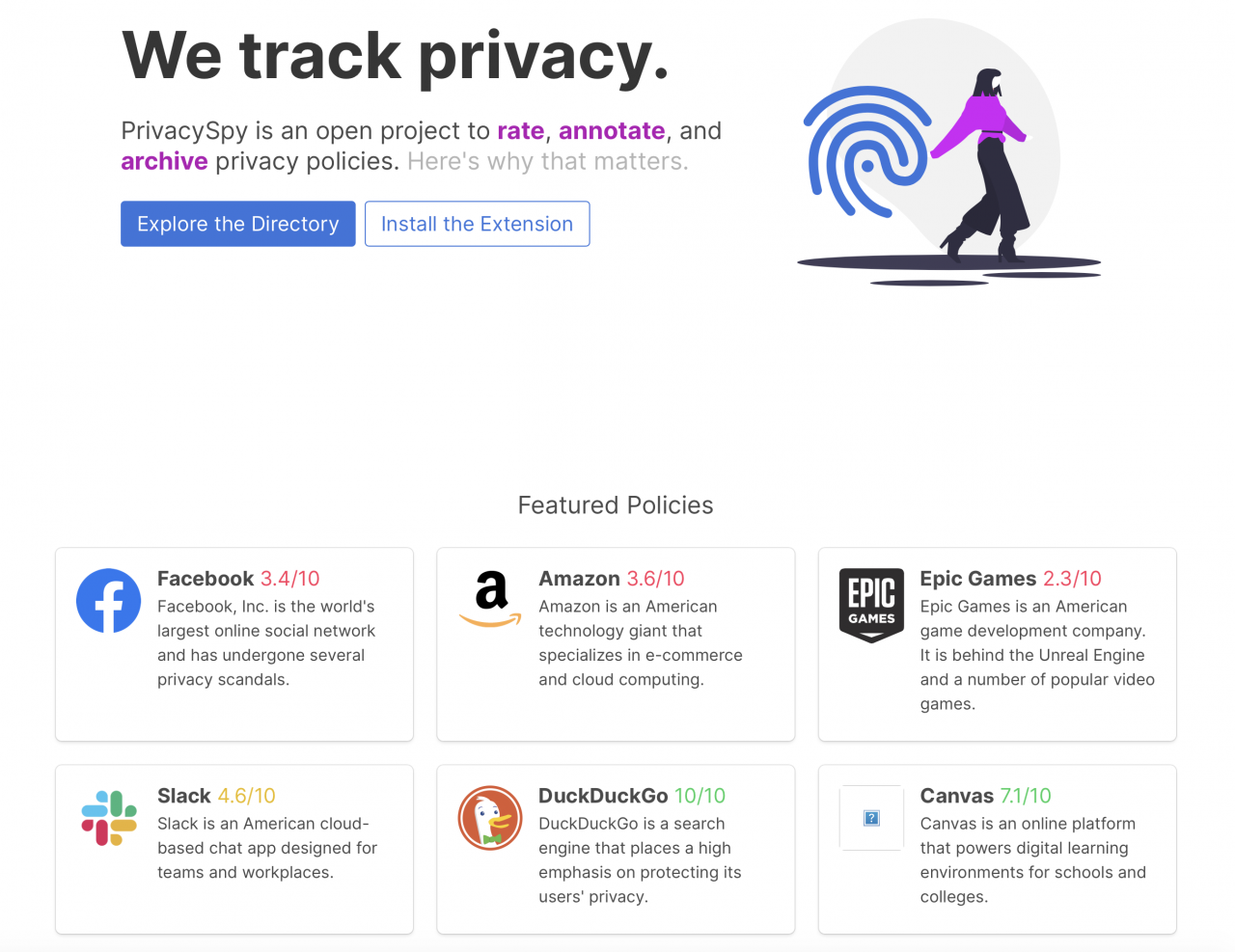1235x952 pixels.
Task: Click the Facebook logo icon
Action: (108, 601)
